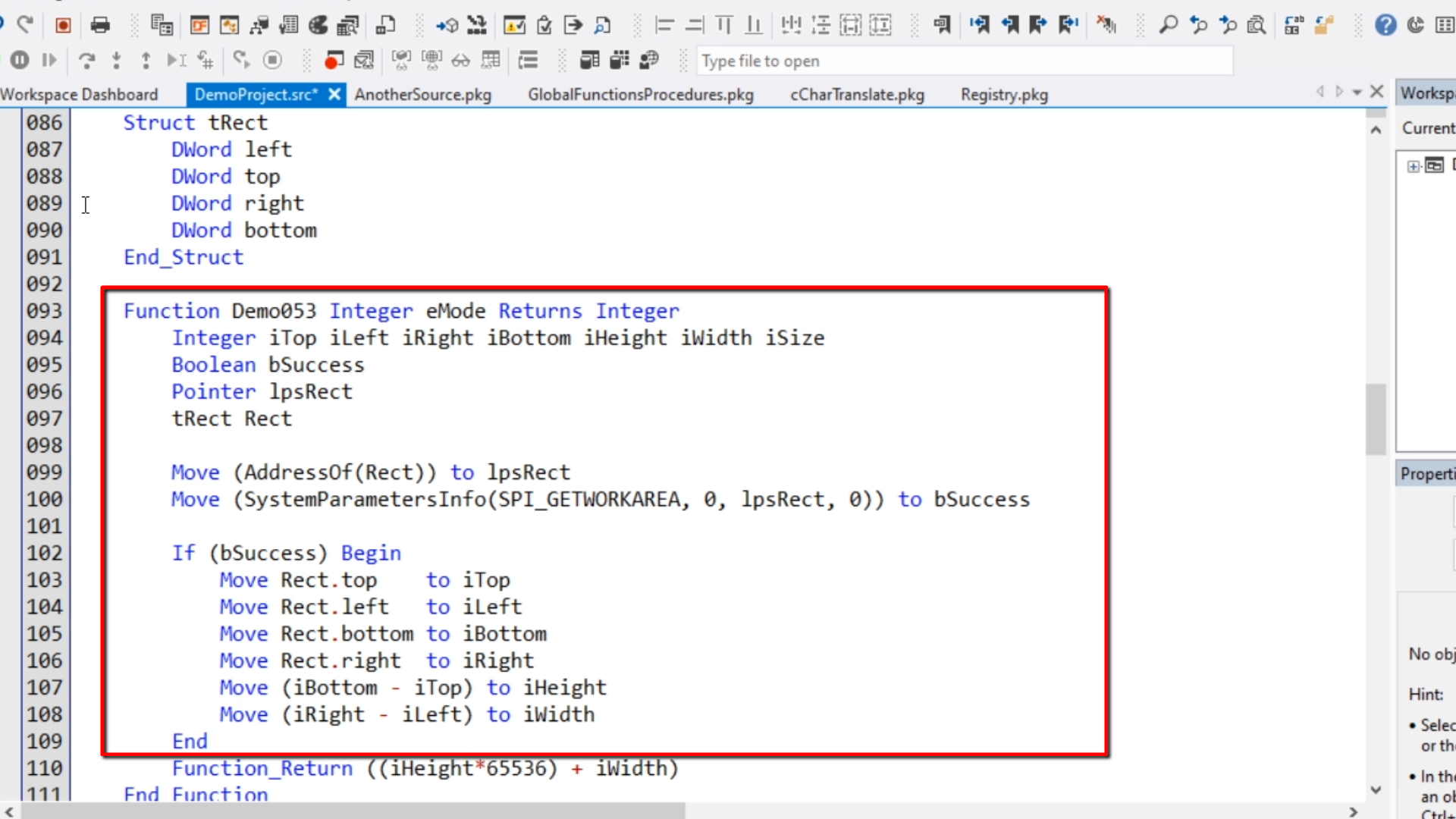Switch to the AnotherSource.pkg tab
Viewport: 1456px width, 819px height.
[422, 95]
